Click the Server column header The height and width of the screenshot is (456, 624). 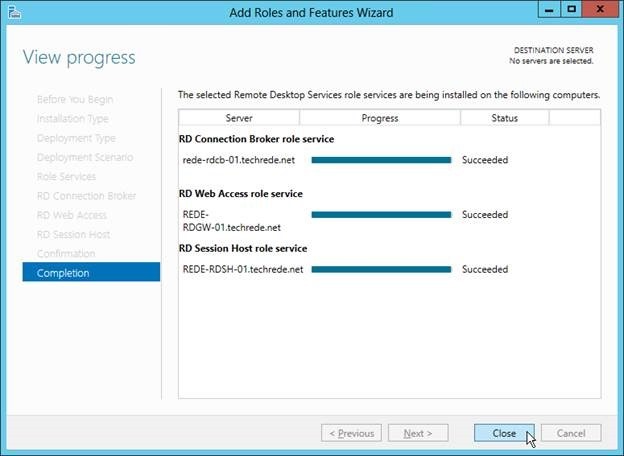click(x=239, y=118)
